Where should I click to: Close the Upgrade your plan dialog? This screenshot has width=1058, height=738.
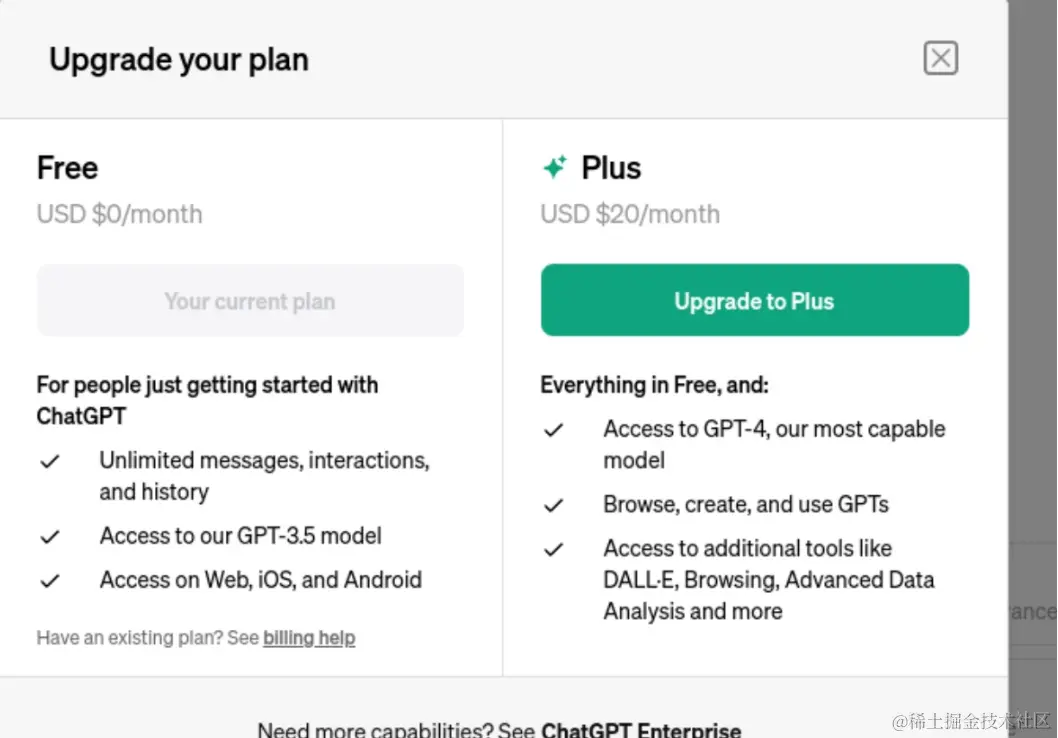point(940,59)
